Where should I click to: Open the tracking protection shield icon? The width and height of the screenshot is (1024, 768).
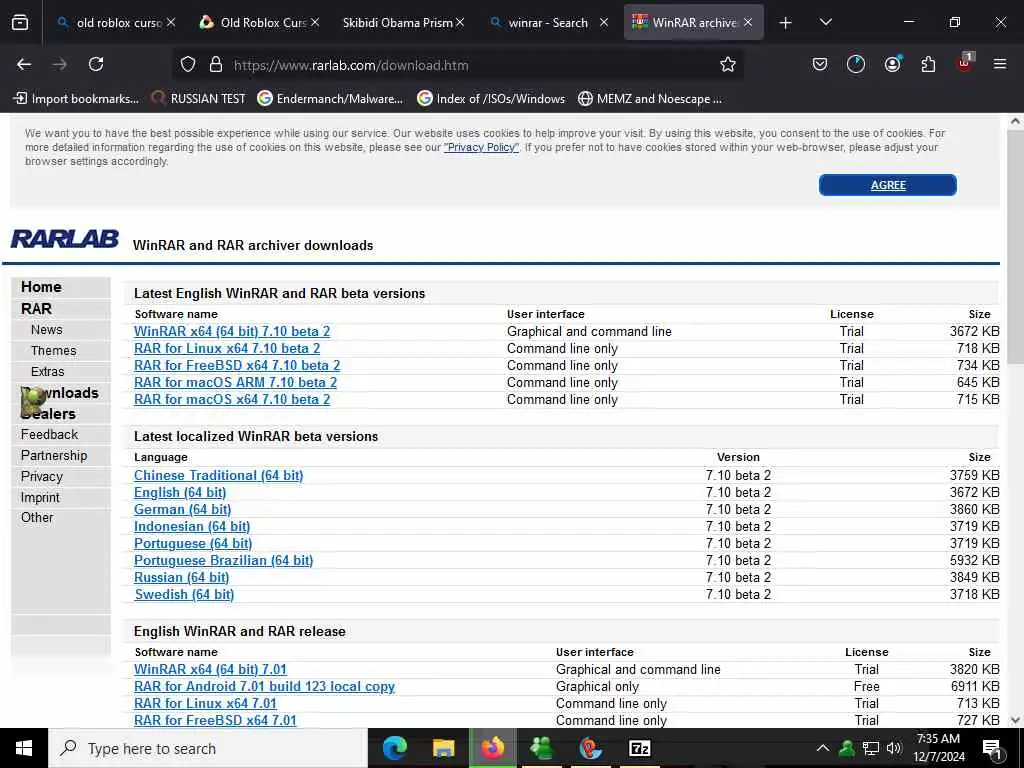(188, 64)
